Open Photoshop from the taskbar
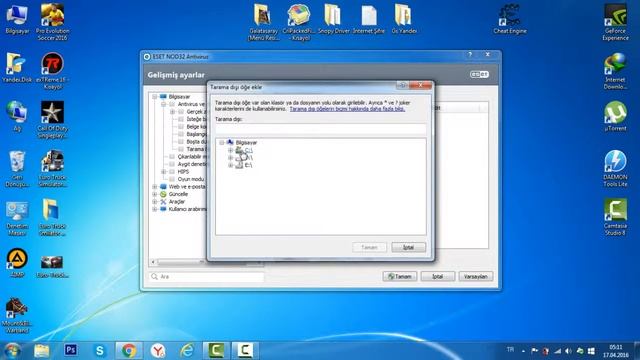The width and height of the screenshot is (640, 360). [71, 350]
